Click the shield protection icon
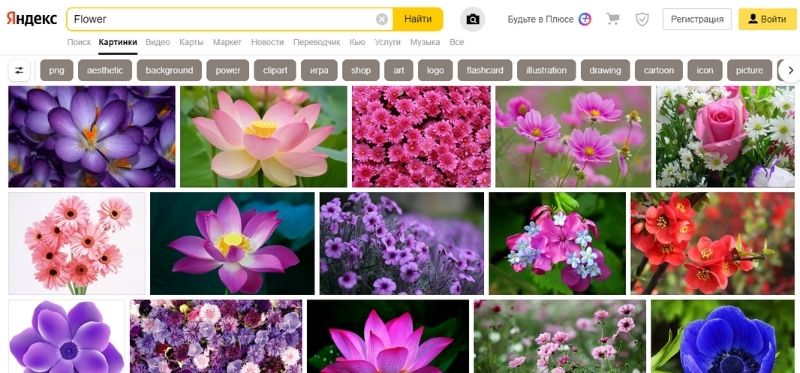This screenshot has width=800, height=373. coord(642,19)
